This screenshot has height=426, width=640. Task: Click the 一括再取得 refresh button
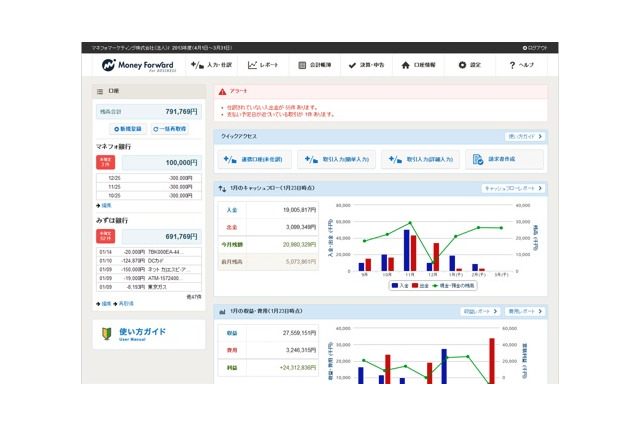point(169,129)
